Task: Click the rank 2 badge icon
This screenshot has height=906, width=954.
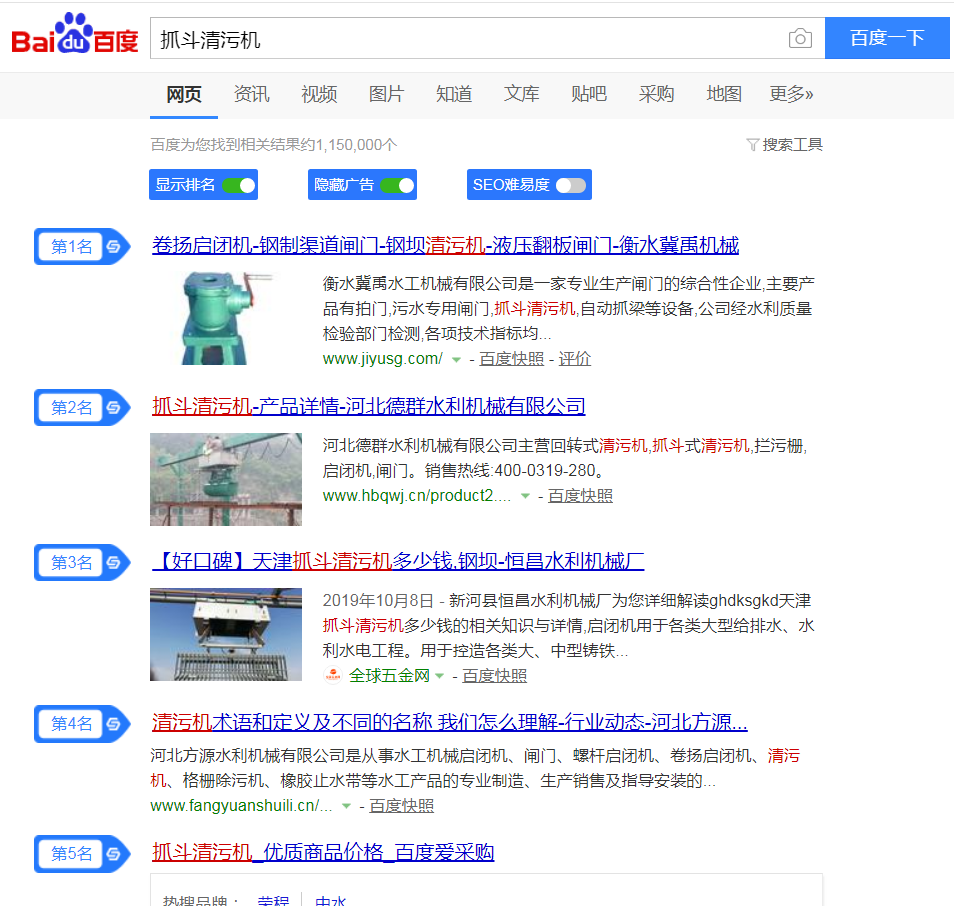Action: pyautogui.click(x=114, y=408)
